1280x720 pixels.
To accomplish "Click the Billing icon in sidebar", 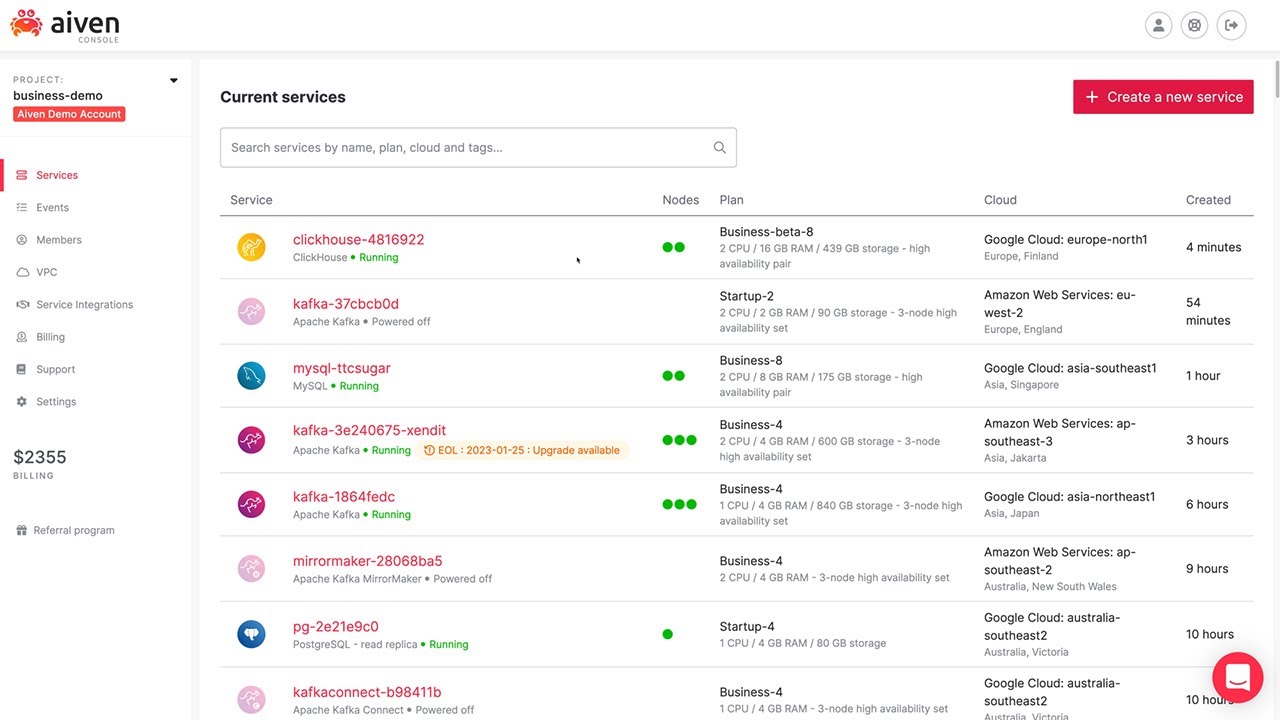I will [22, 337].
